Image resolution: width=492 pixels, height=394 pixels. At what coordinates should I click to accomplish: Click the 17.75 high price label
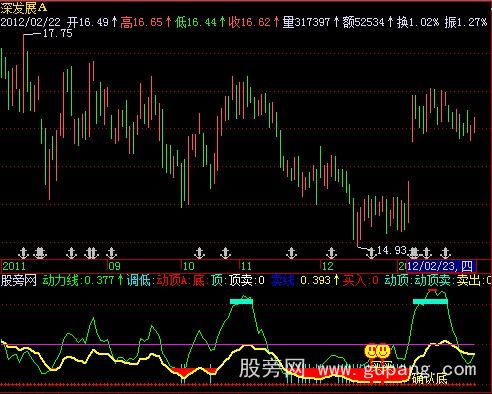(58, 33)
